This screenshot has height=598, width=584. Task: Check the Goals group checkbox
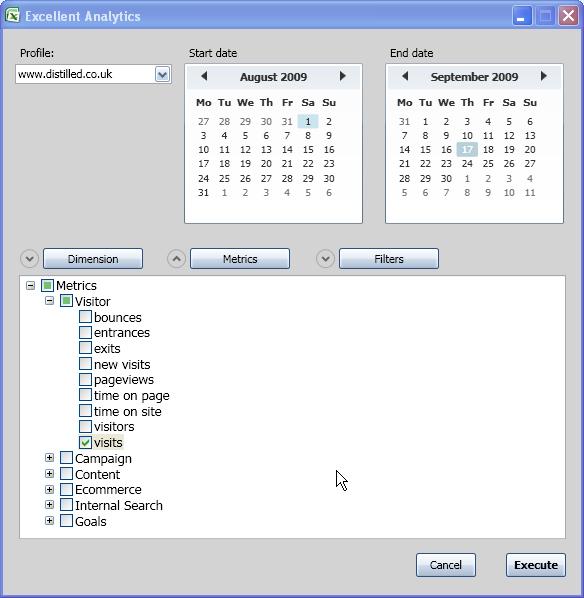tap(66, 521)
